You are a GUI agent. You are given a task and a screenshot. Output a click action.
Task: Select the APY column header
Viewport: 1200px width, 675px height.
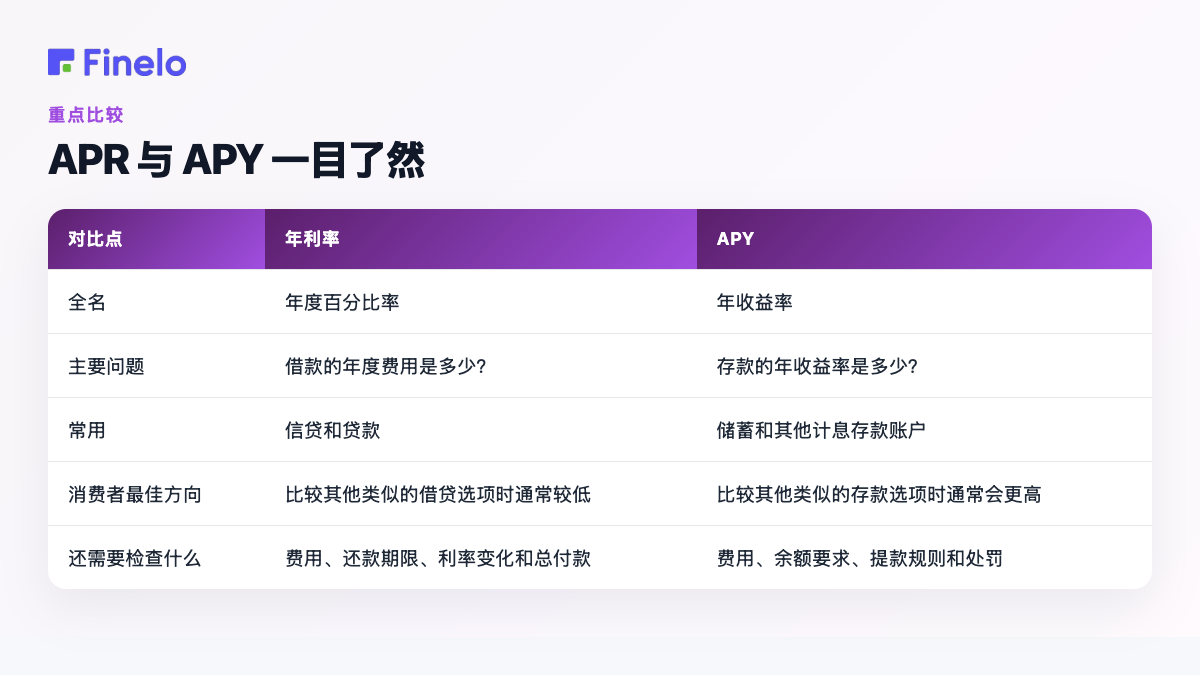[x=924, y=239]
